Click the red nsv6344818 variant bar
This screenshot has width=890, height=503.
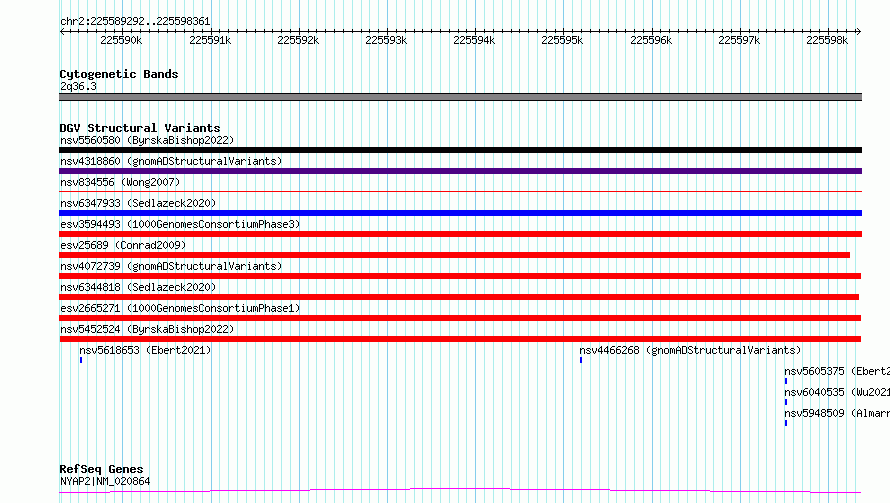point(459,297)
